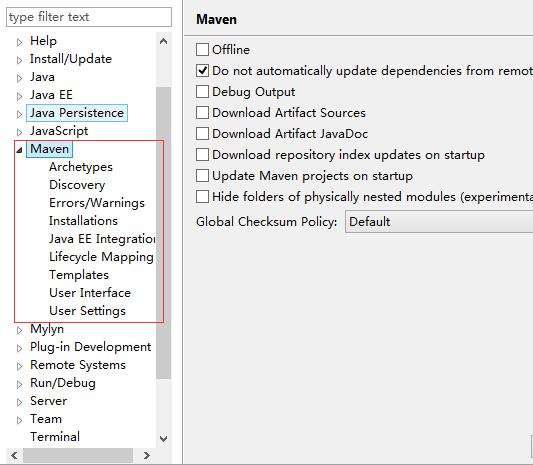Expand the Help tree node

point(19,42)
